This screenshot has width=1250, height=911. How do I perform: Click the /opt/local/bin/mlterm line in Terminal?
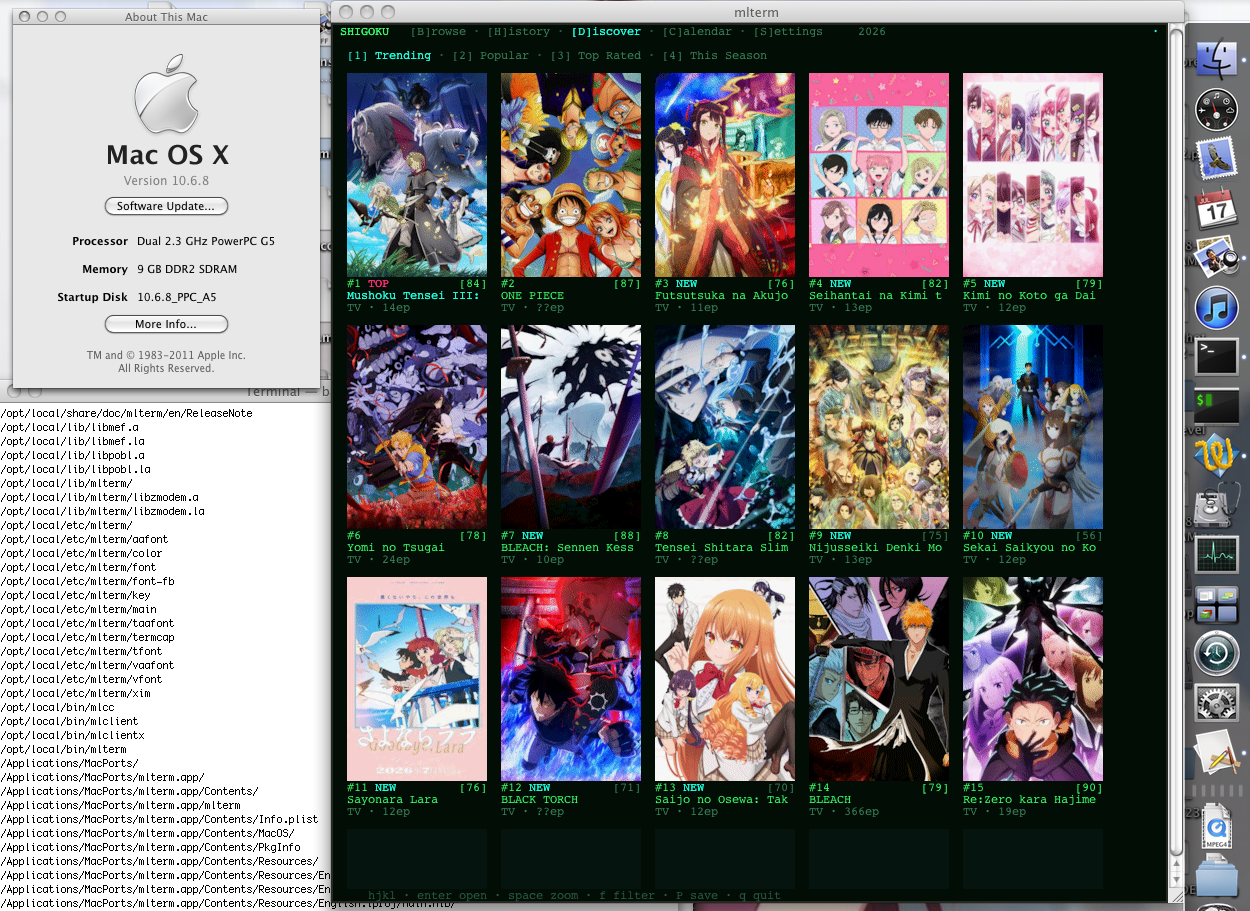[63, 749]
